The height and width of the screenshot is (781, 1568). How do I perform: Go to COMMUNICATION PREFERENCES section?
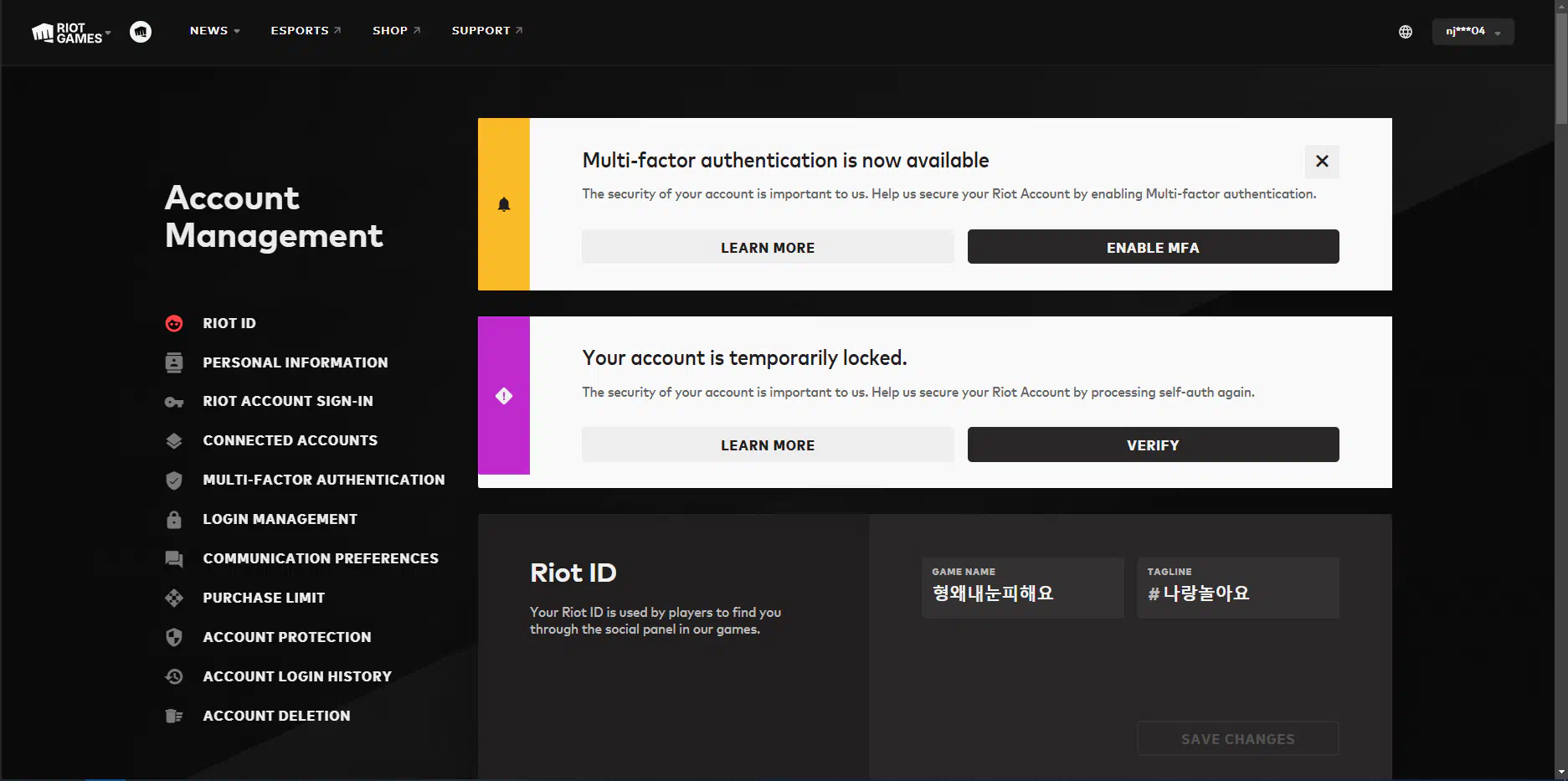(321, 559)
